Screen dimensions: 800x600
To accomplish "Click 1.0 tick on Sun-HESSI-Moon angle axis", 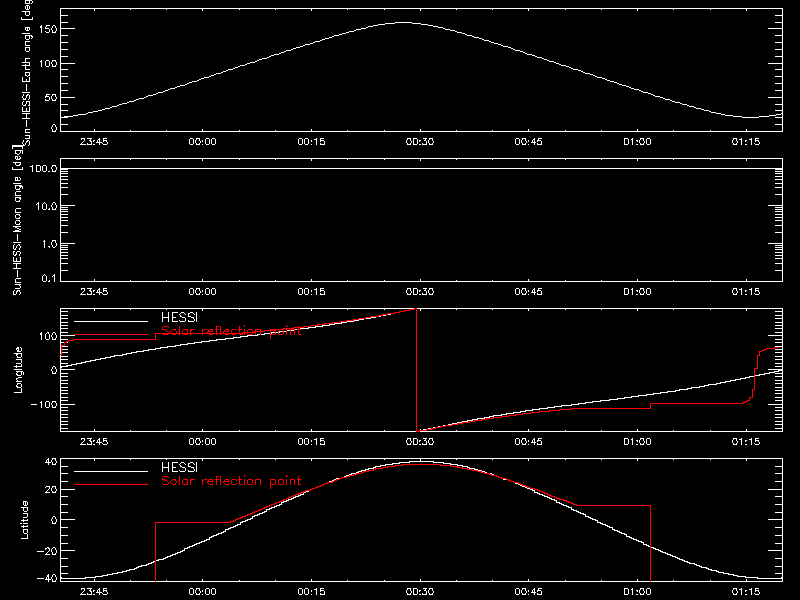I will 49,244.
